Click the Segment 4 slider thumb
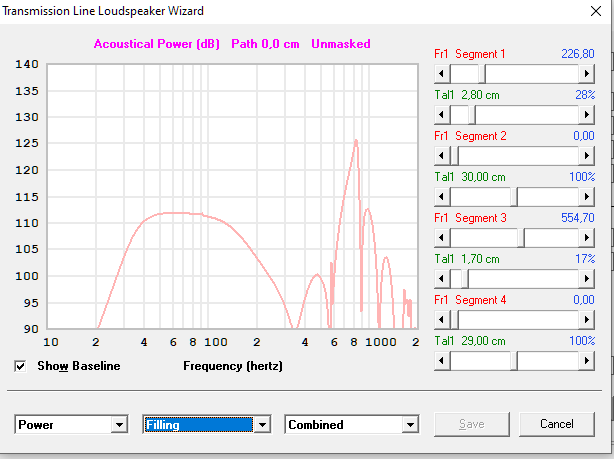This screenshot has height=459, width=614. 455,320
